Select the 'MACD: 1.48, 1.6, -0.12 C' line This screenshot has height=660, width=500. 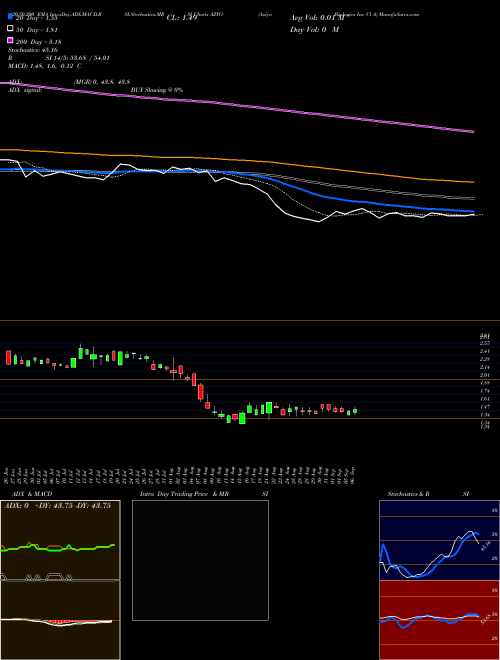[45, 66]
